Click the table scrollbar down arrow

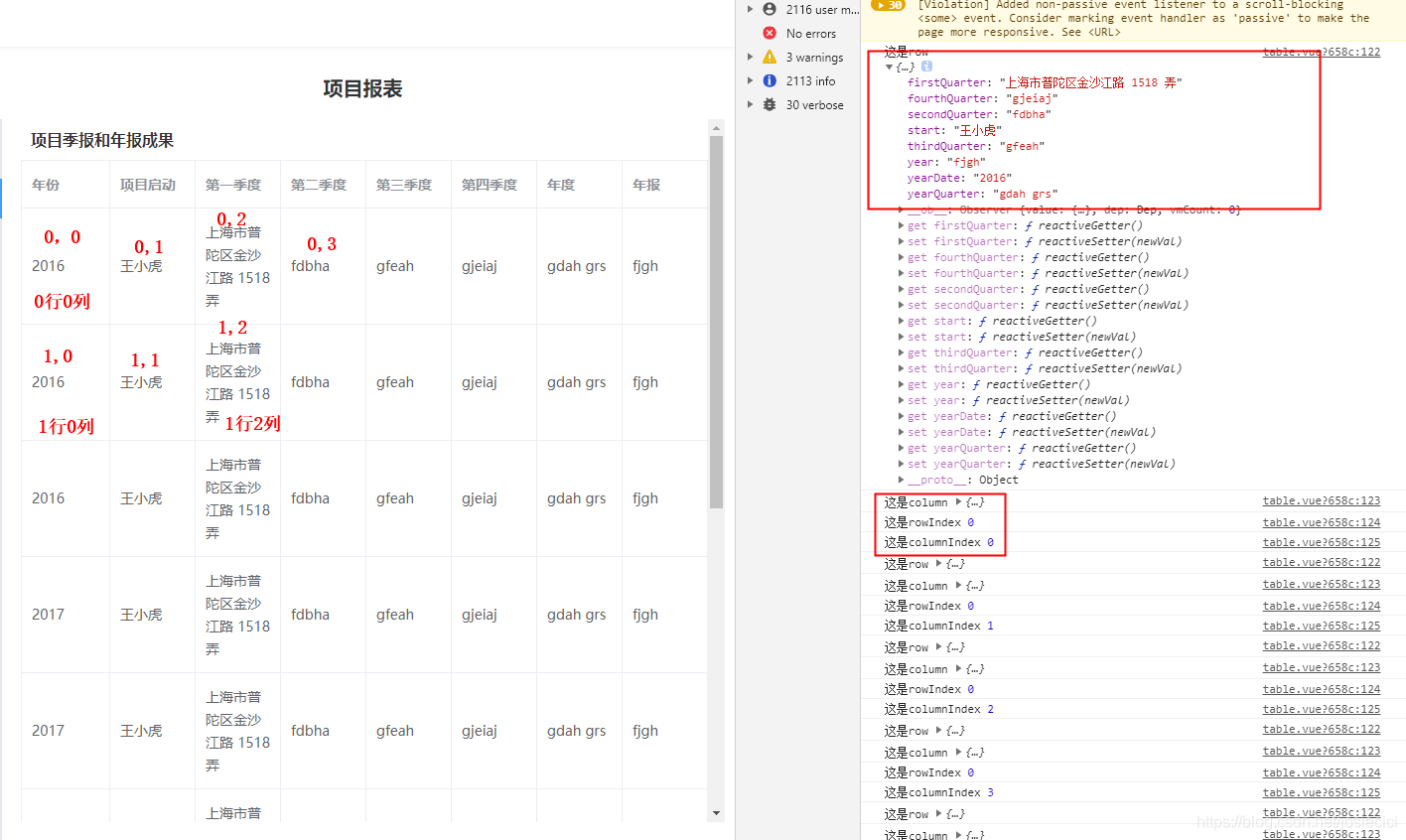pos(717,813)
